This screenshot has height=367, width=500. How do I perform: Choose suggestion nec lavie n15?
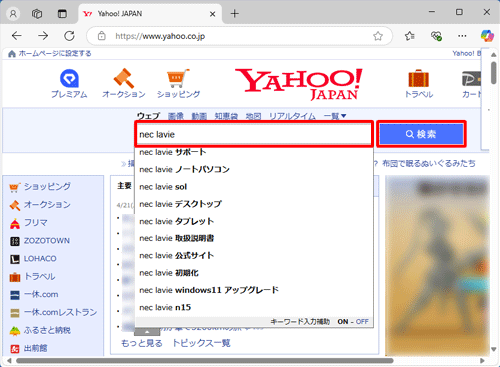(254, 307)
